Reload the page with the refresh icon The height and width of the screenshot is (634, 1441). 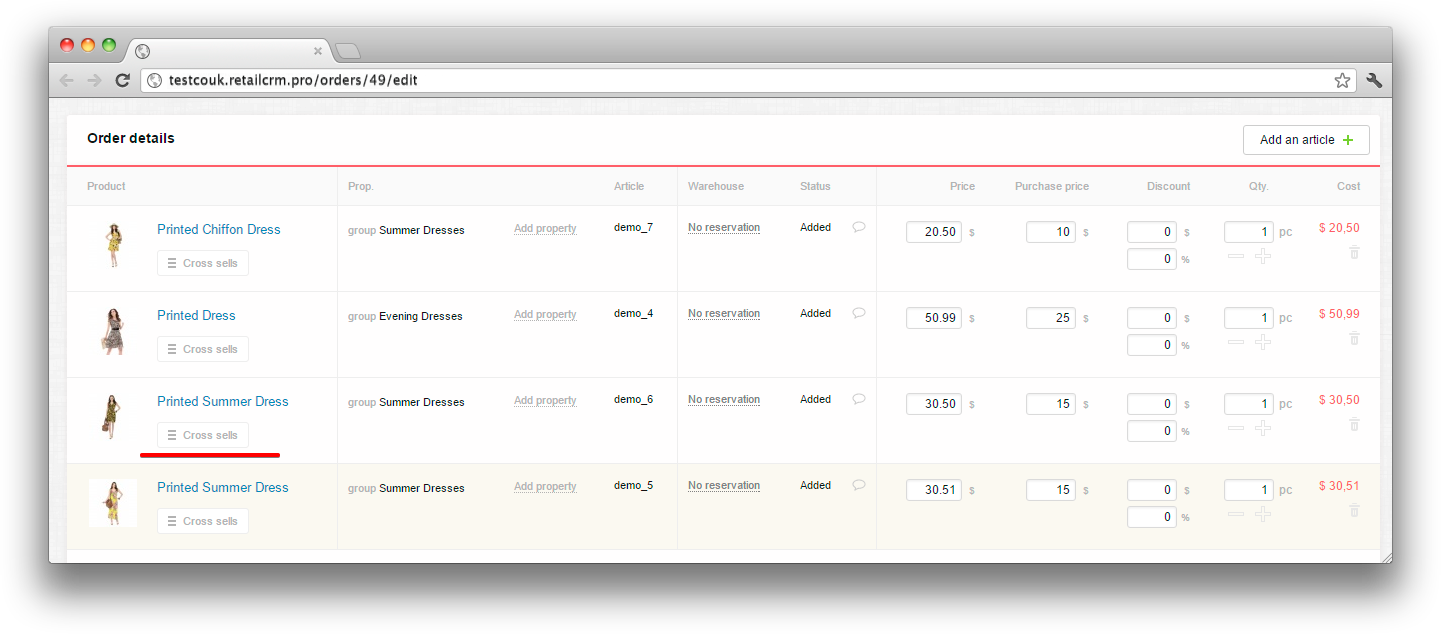[122, 80]
